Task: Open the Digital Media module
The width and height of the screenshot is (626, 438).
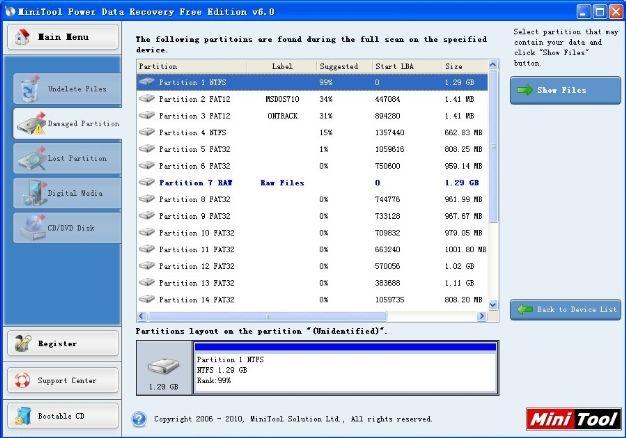Action: [67, 193]
